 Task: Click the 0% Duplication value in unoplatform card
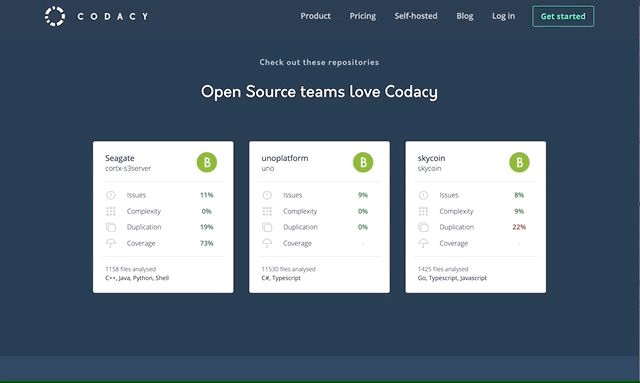(x=363, y=227)
